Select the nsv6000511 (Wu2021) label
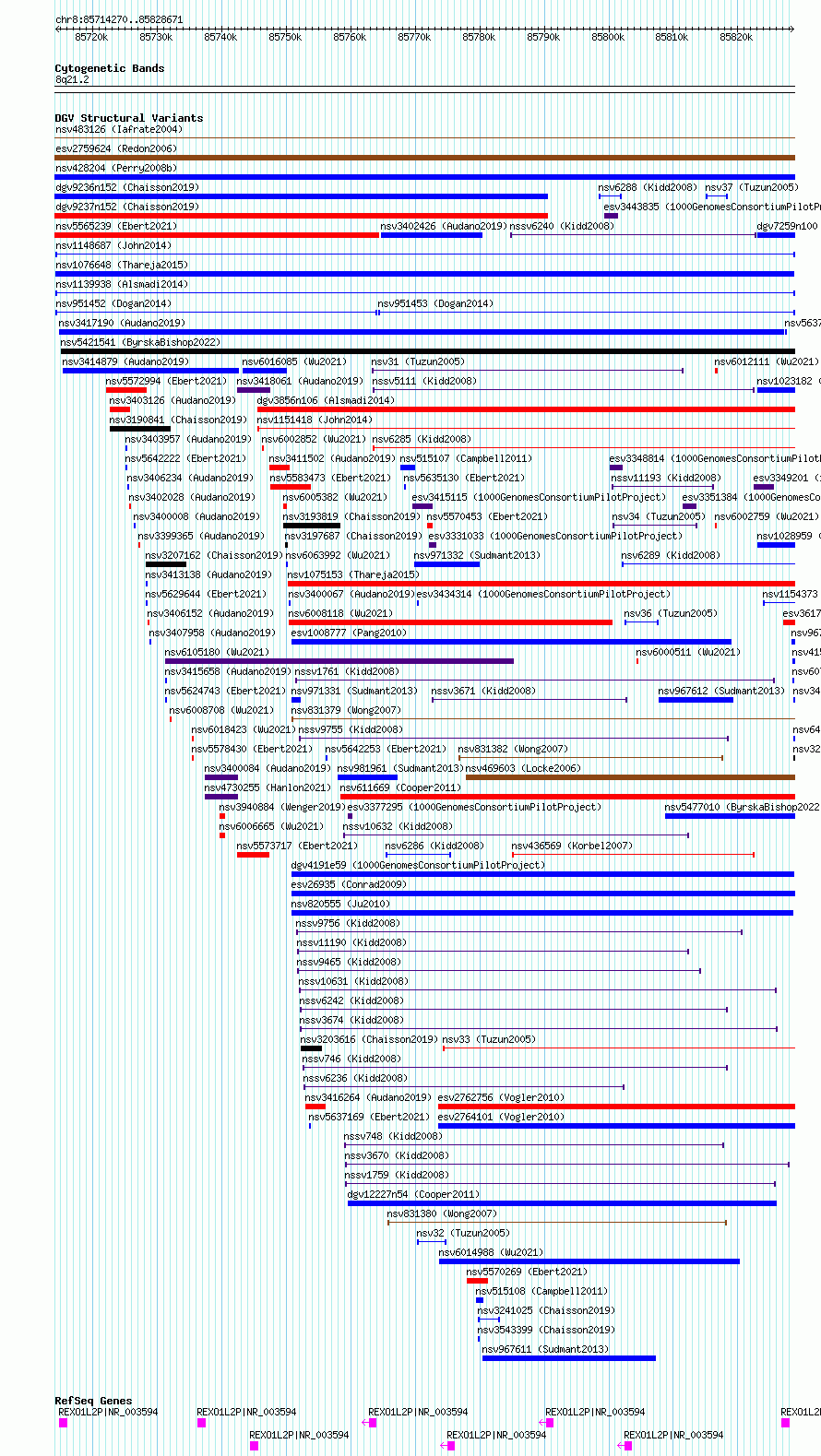821x1456 pixels. coord(688,652)
